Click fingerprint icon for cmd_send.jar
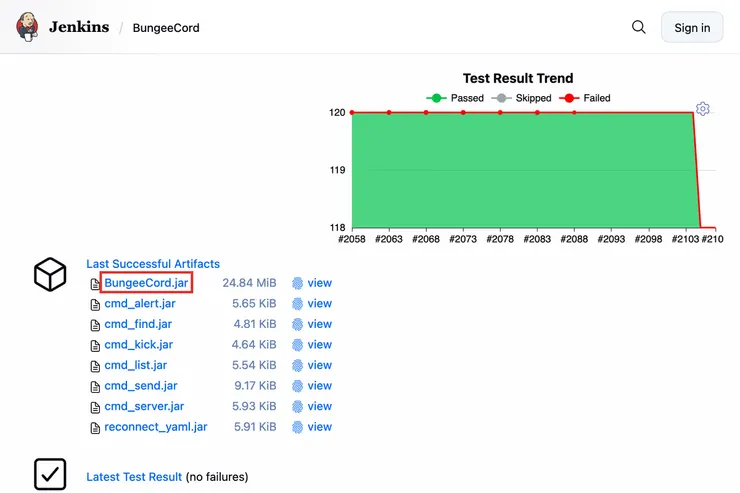Viewport: 740px width, 493px height. (x=297, y=386)
